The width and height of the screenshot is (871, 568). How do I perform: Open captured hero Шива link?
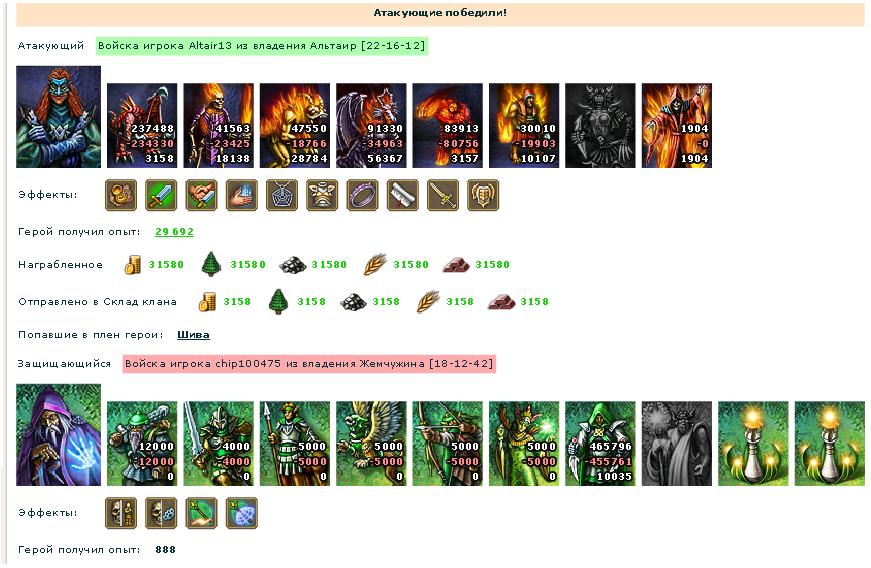pyautogui.click(x=193, y=335)
